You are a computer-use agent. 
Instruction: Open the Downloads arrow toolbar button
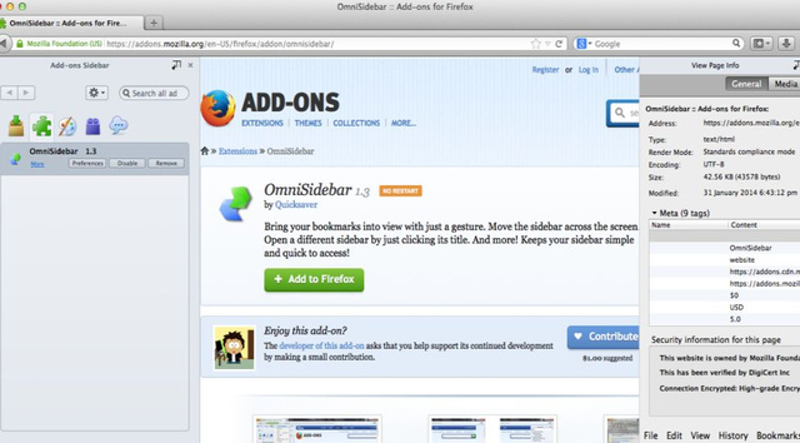tap(786, 43)
